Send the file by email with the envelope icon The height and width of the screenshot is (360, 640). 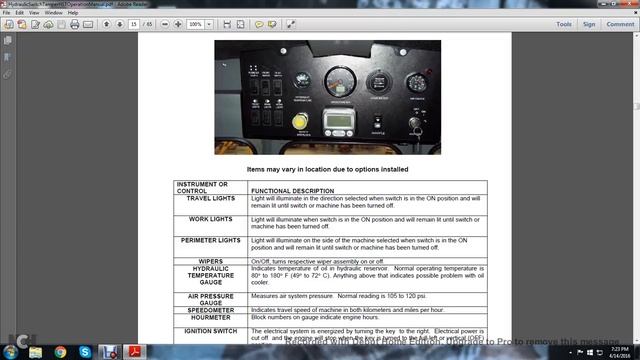[x=88, y=24]
